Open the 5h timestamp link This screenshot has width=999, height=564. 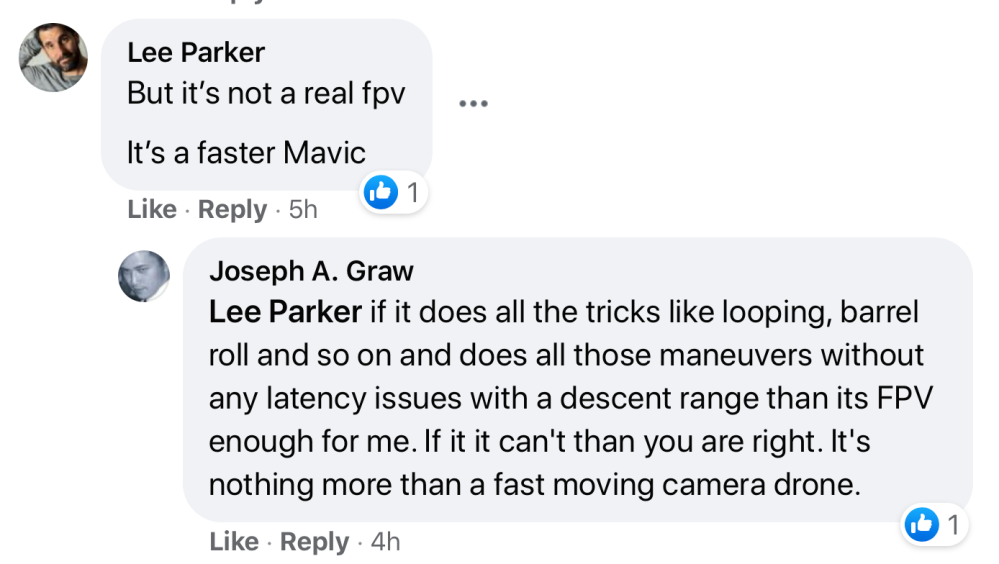[x=302, y=210]
